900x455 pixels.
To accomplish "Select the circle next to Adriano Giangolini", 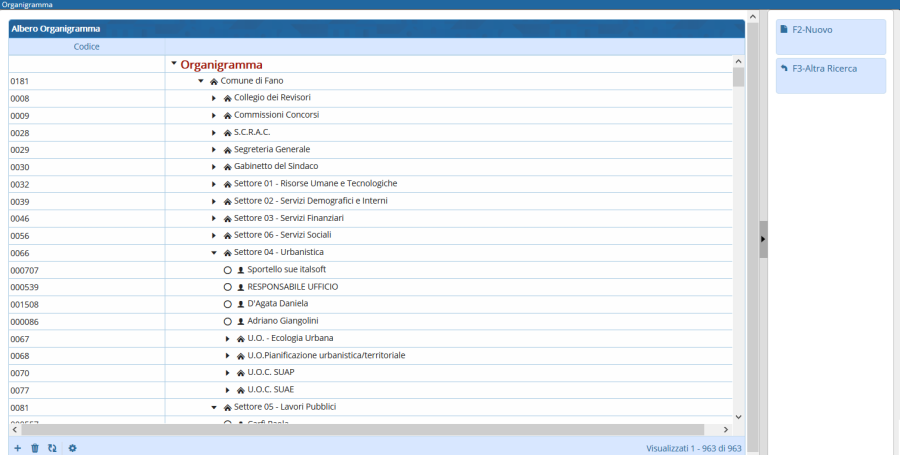I will (227, 321).
